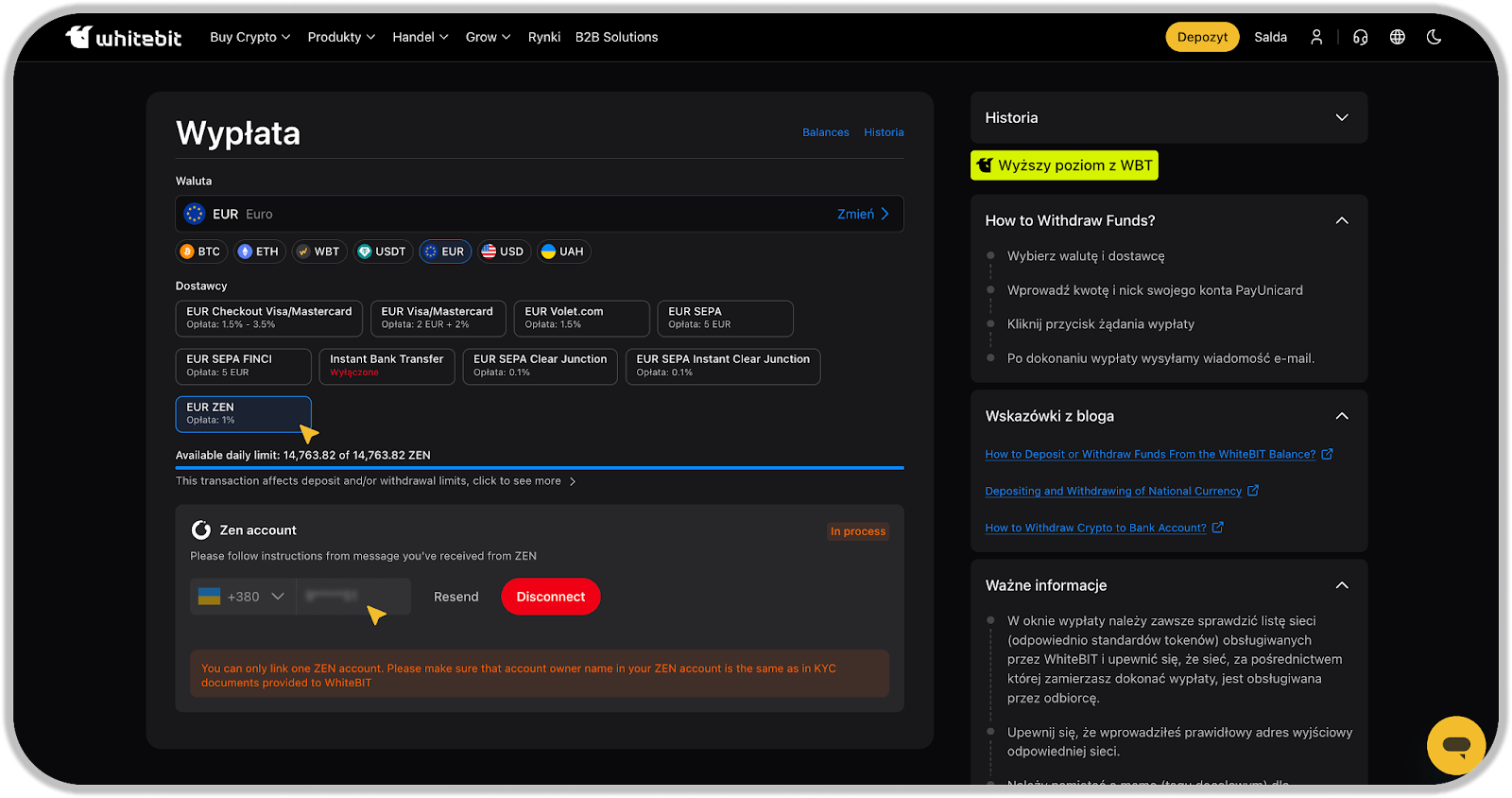The height and width of the screenshot is (798, 1512).
Task: Select the BTC currency chip
Action: (201, 252)
